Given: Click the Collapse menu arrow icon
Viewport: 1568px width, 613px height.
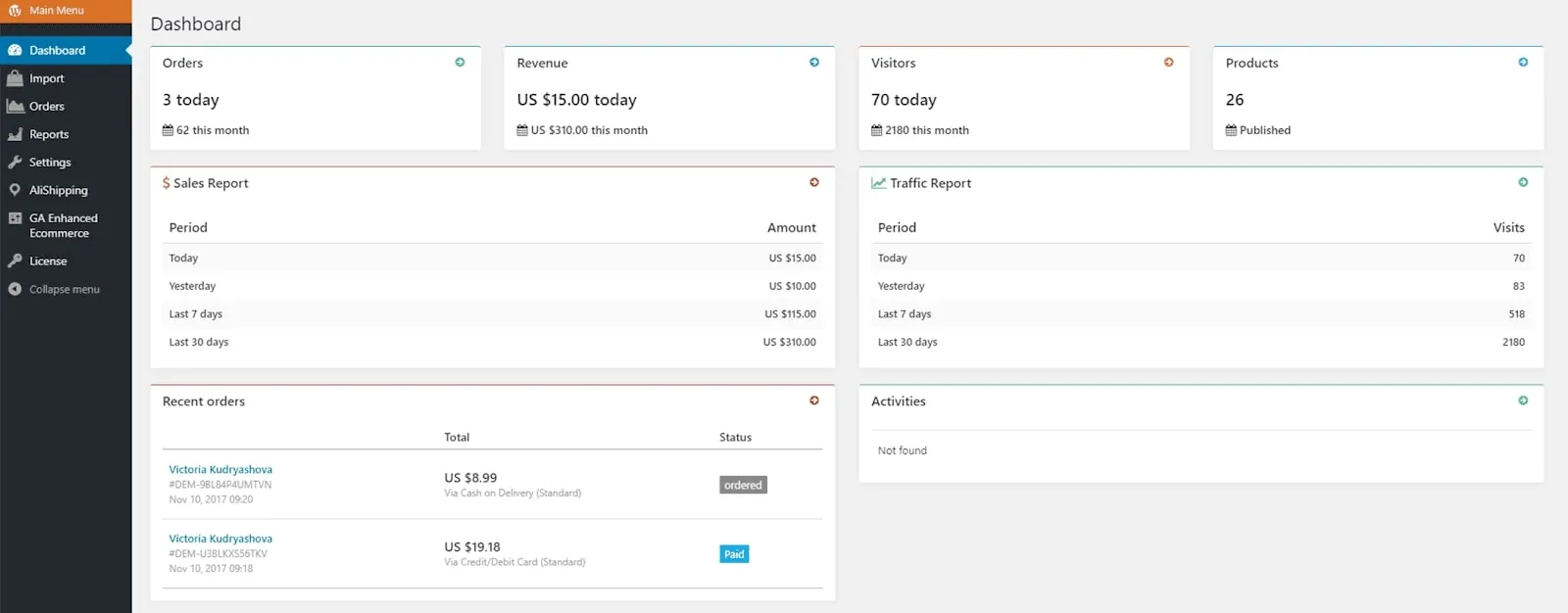Looking at the screenshot, I should [x=15, y=289].
